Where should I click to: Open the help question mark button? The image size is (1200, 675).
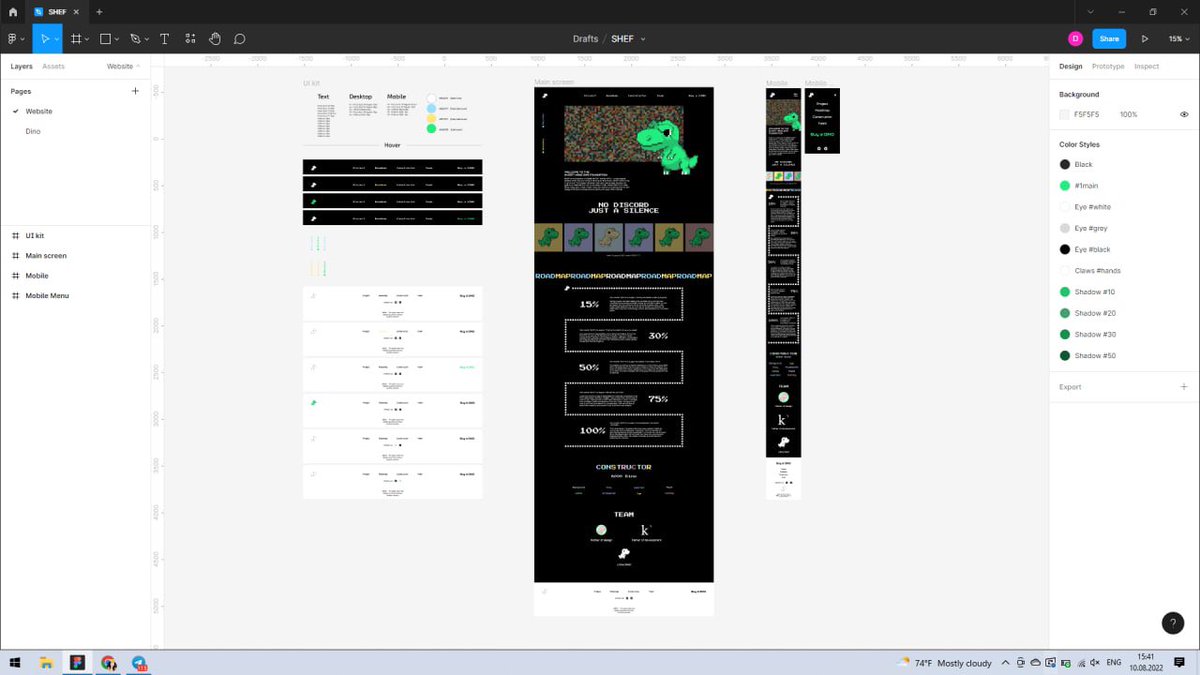click(1173, 623)
